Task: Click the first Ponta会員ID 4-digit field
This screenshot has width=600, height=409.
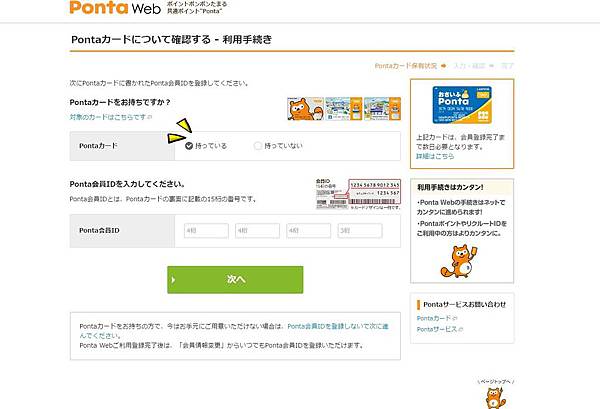Action: [206, 231]
